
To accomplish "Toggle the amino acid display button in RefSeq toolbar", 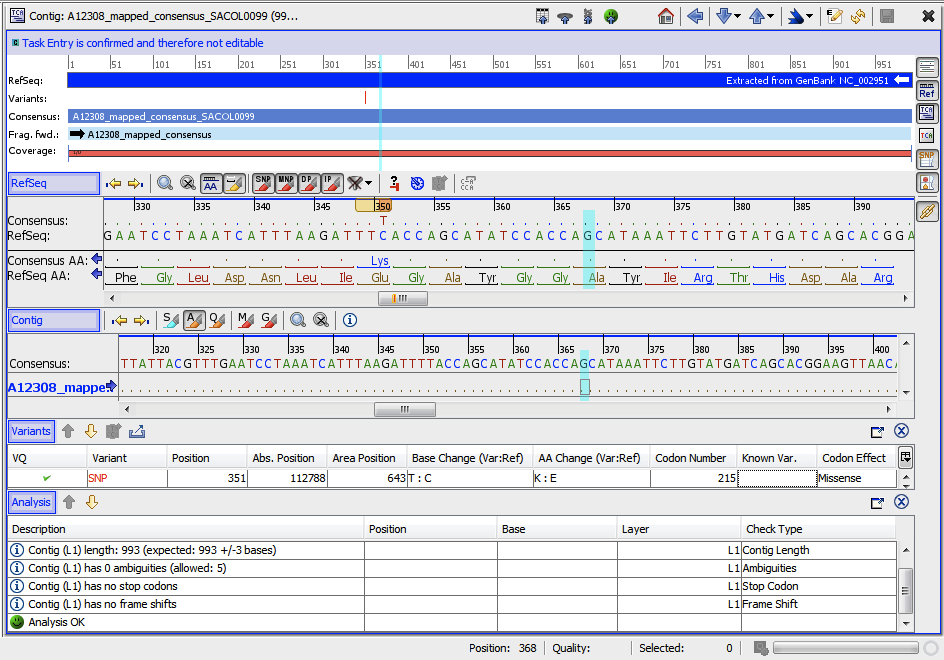I will click(x=211, y=183).
